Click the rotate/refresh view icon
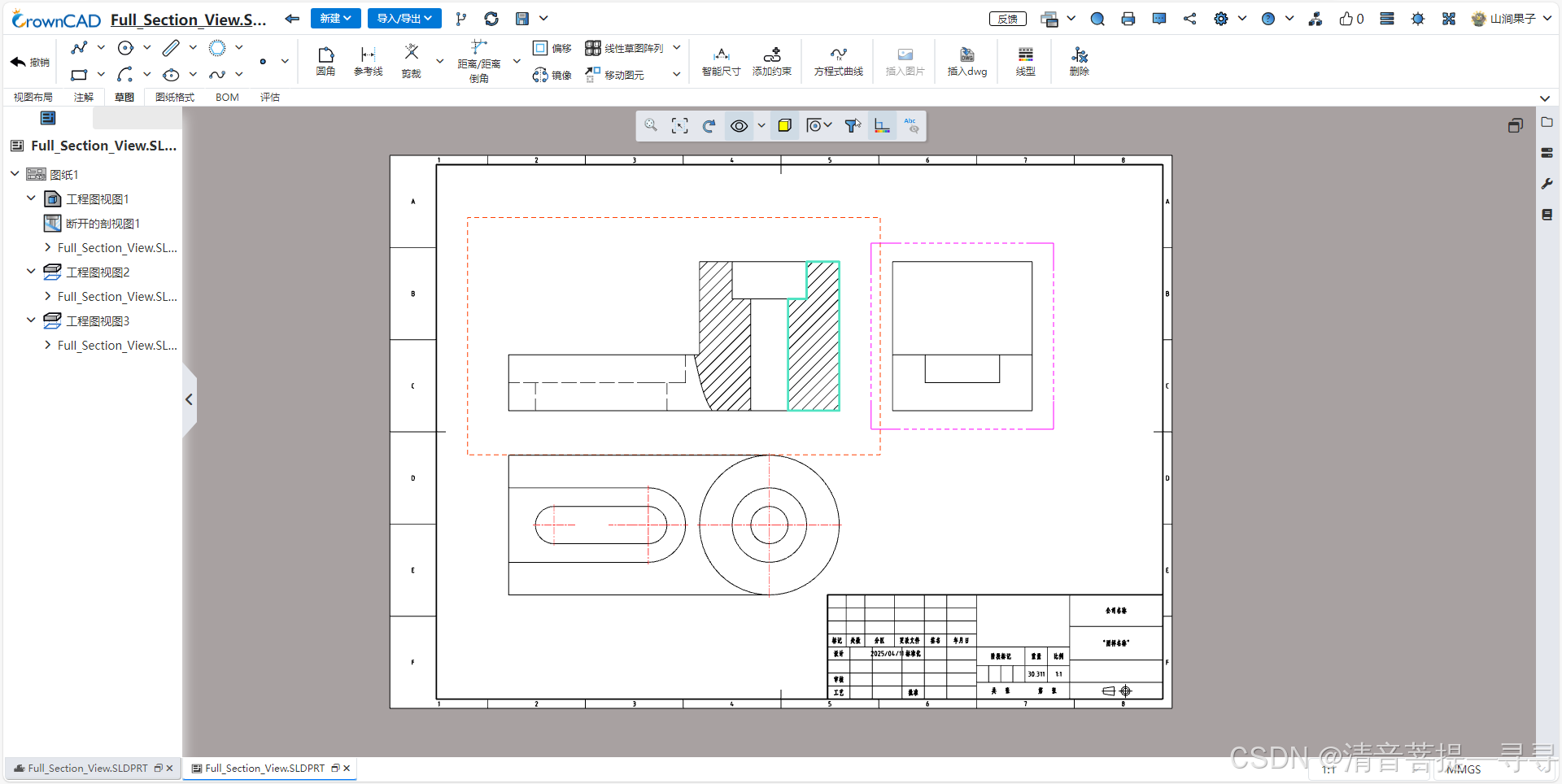 (709, 126)
